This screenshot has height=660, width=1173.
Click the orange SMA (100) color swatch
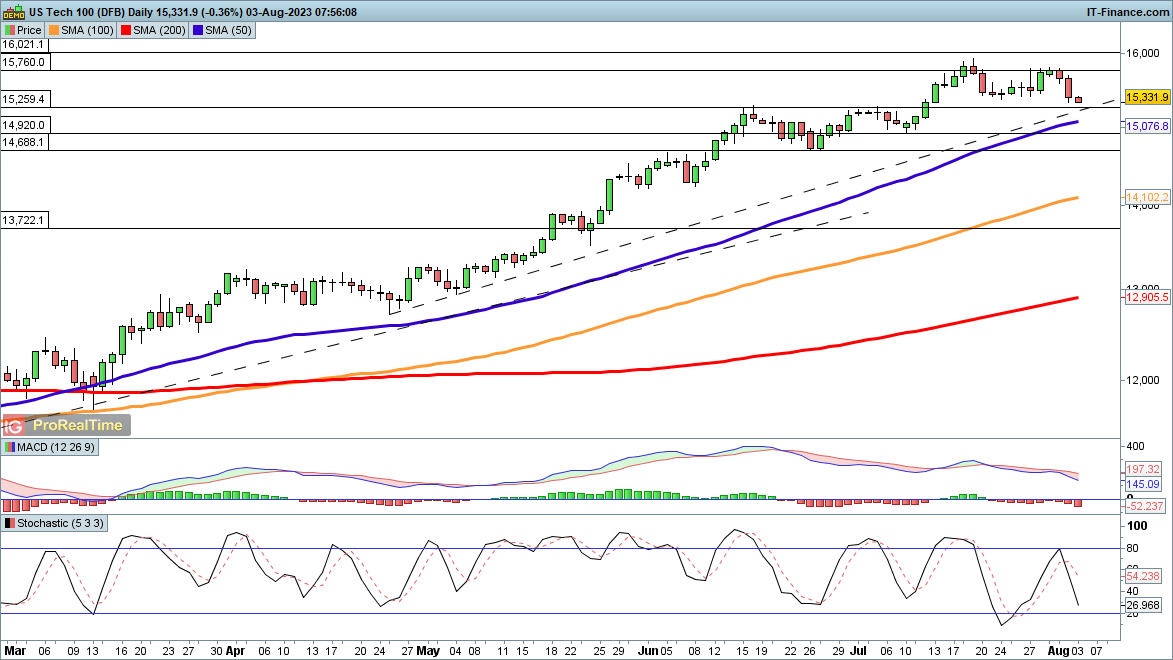54,30
